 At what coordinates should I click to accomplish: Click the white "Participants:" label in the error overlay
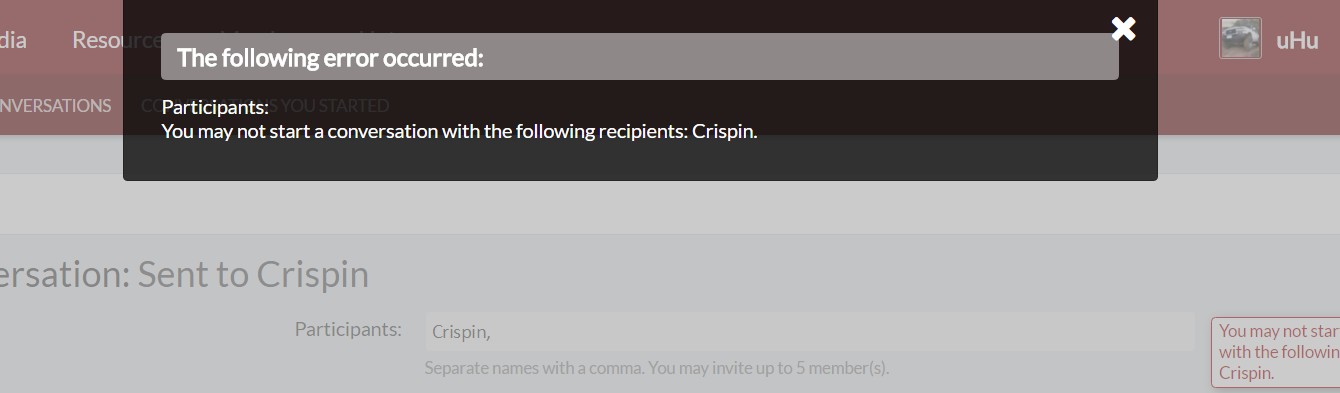(215, 107)
